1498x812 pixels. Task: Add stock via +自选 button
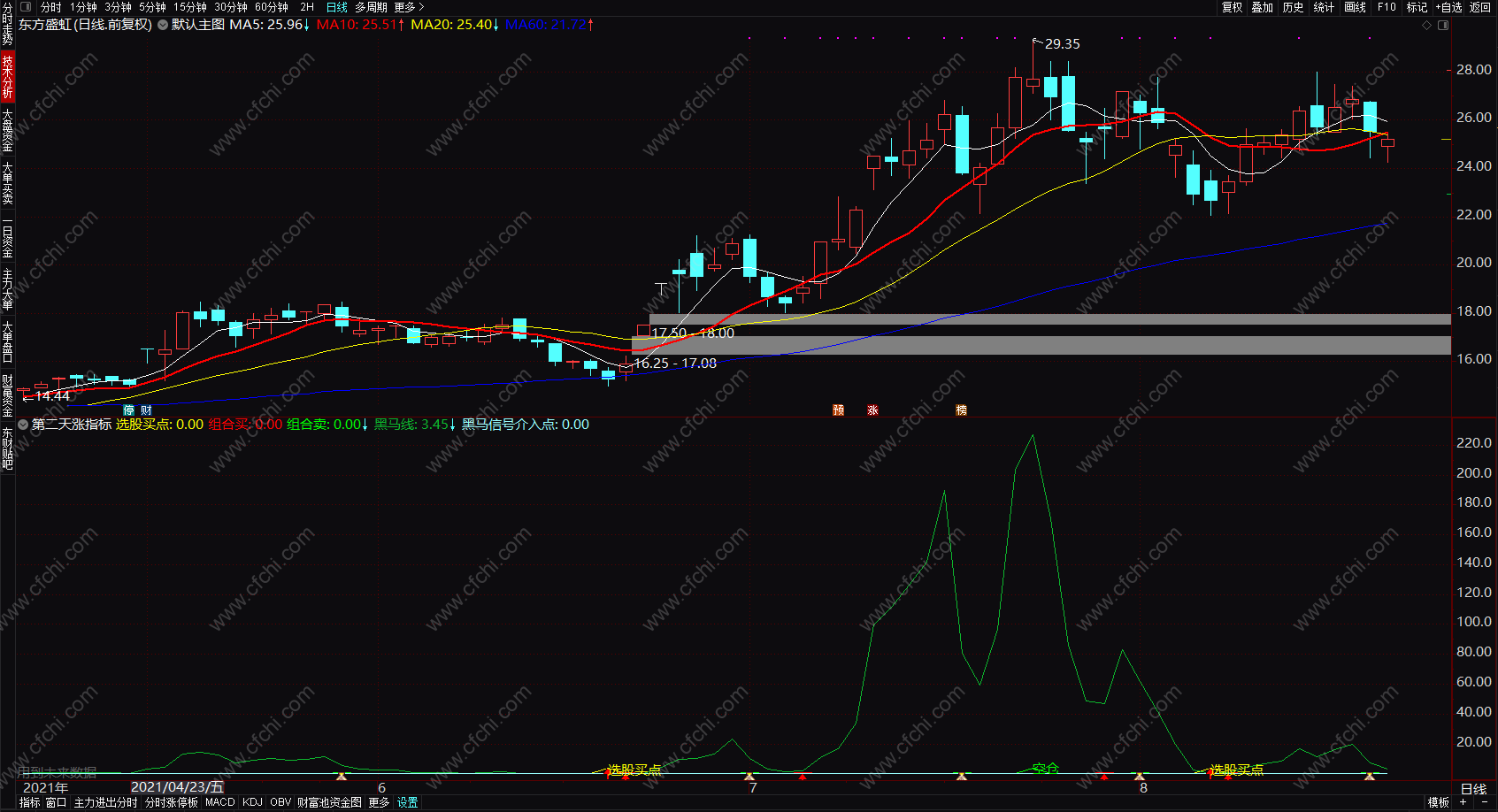click(1448, 7)
